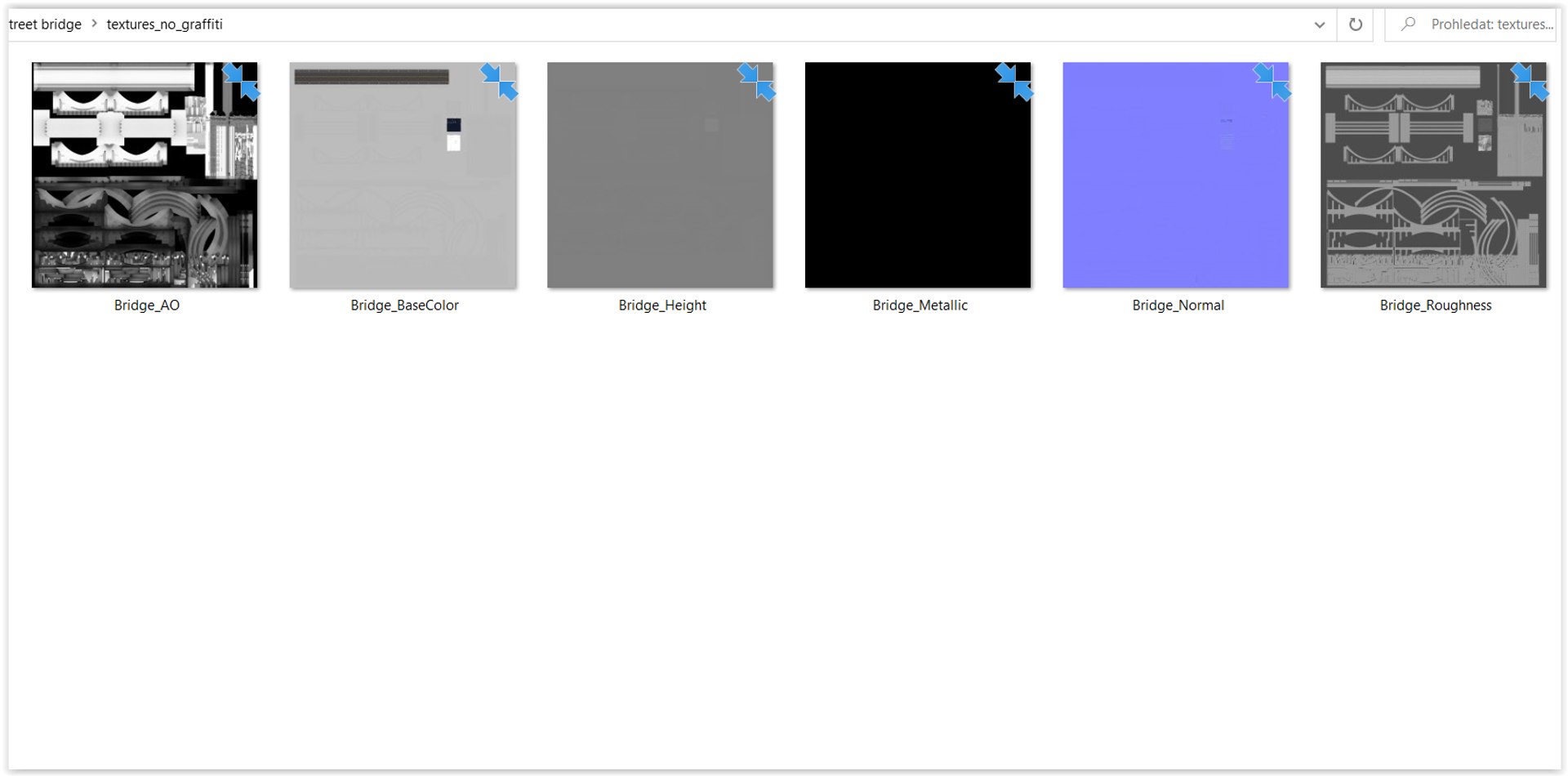
Task: Click the Bridge_BaseColor file name
Action: (x=404, y=305)
